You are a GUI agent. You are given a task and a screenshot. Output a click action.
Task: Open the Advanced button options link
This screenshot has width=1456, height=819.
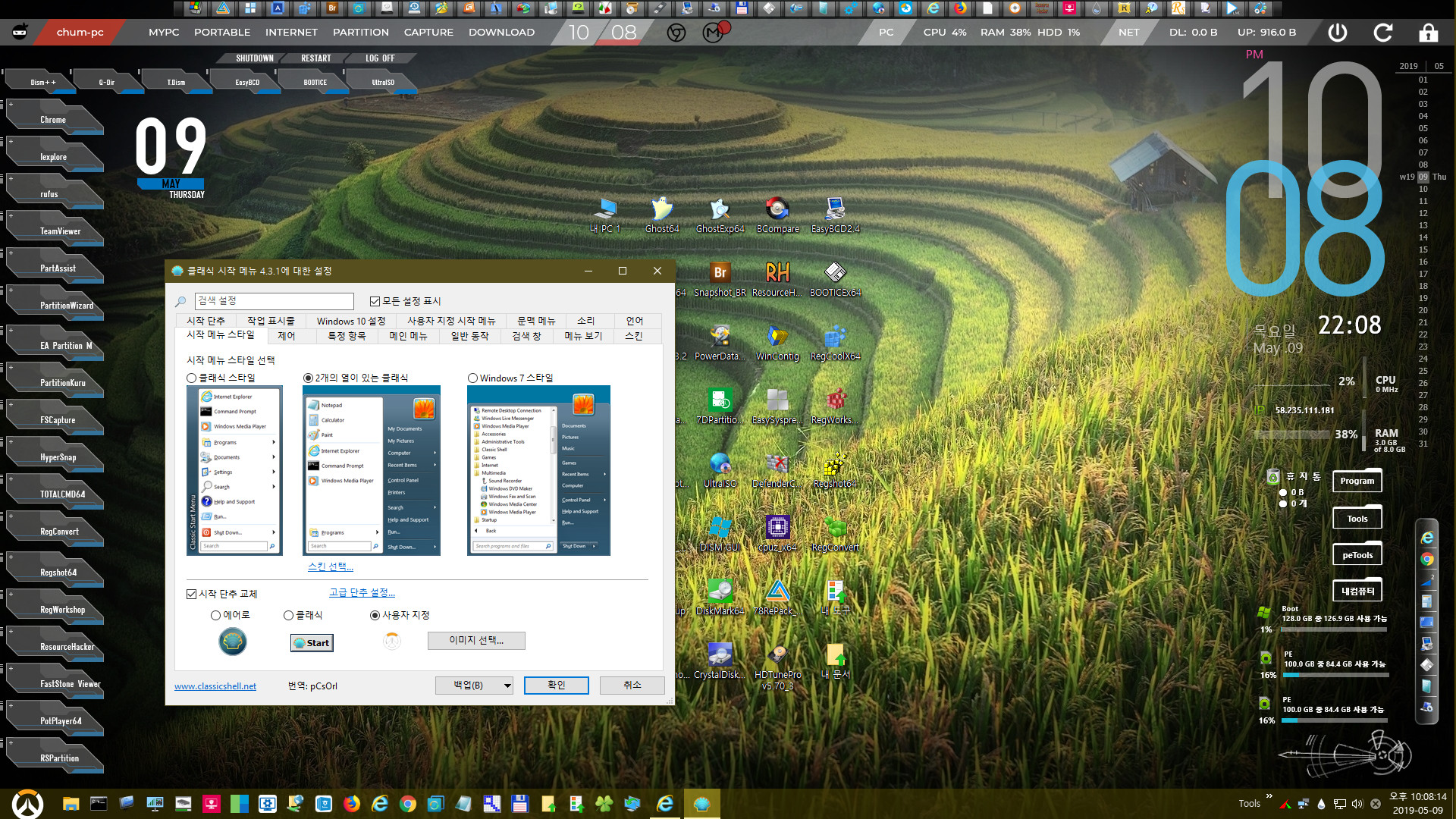click(362, 593)
